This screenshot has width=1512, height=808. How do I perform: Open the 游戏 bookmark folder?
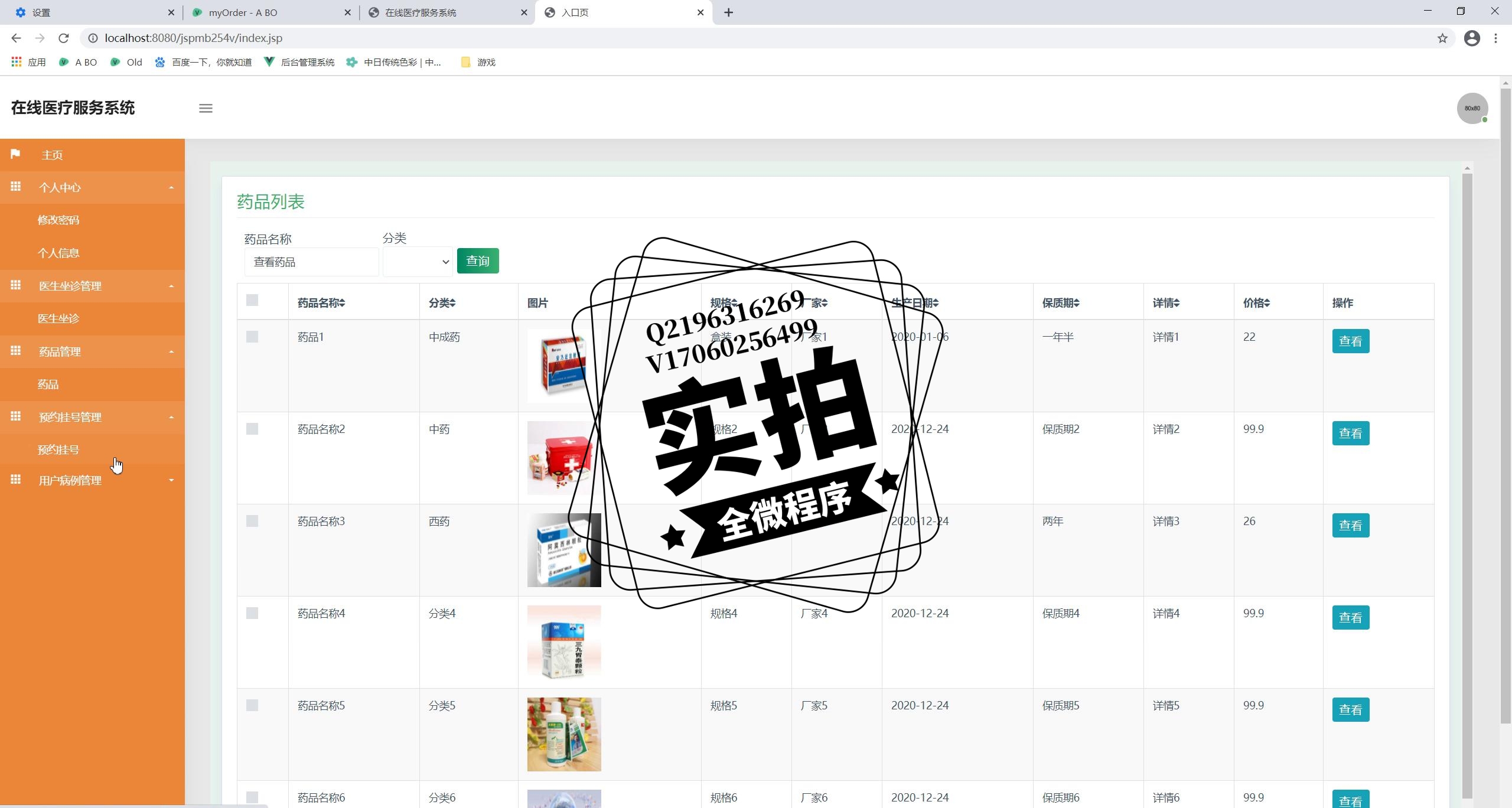tap(478, 62)
